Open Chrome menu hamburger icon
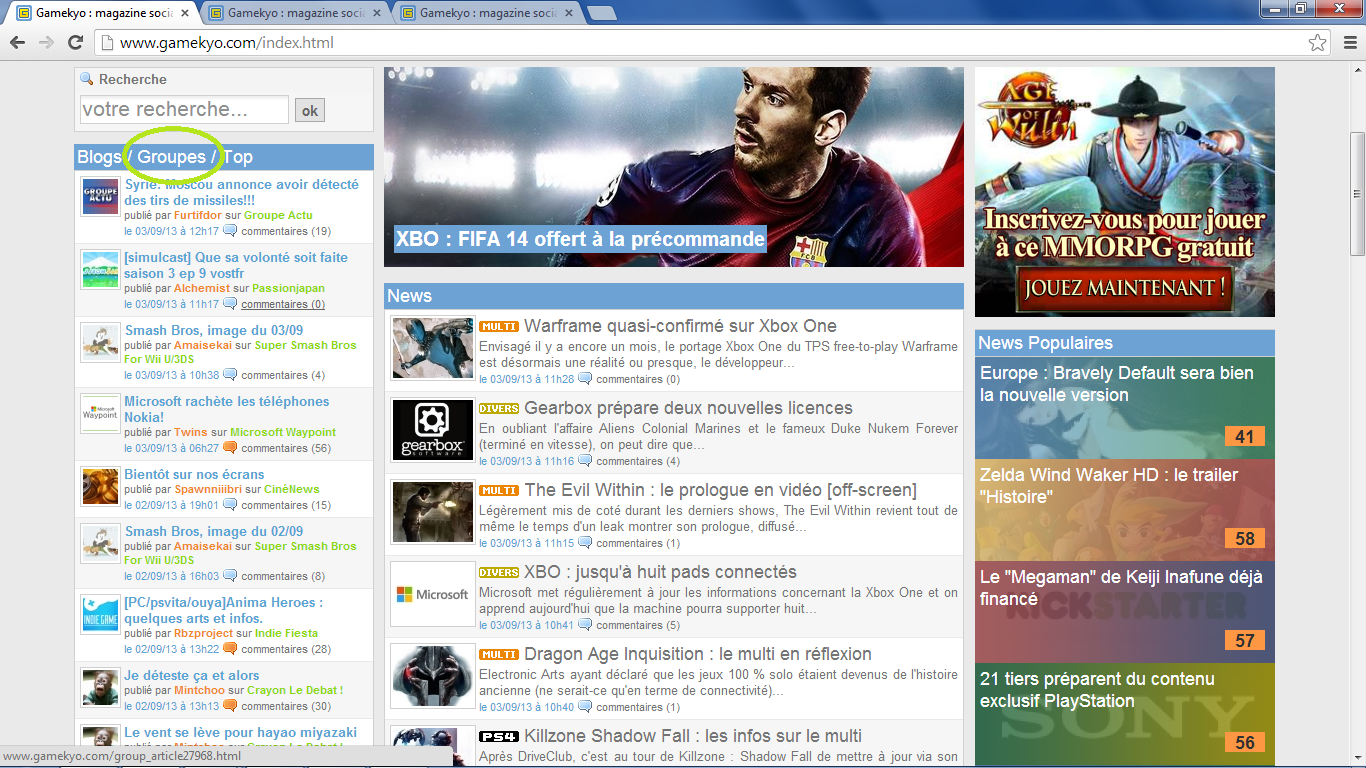The width and height of the screenshot is (1366, 768). pos(1349,43)
